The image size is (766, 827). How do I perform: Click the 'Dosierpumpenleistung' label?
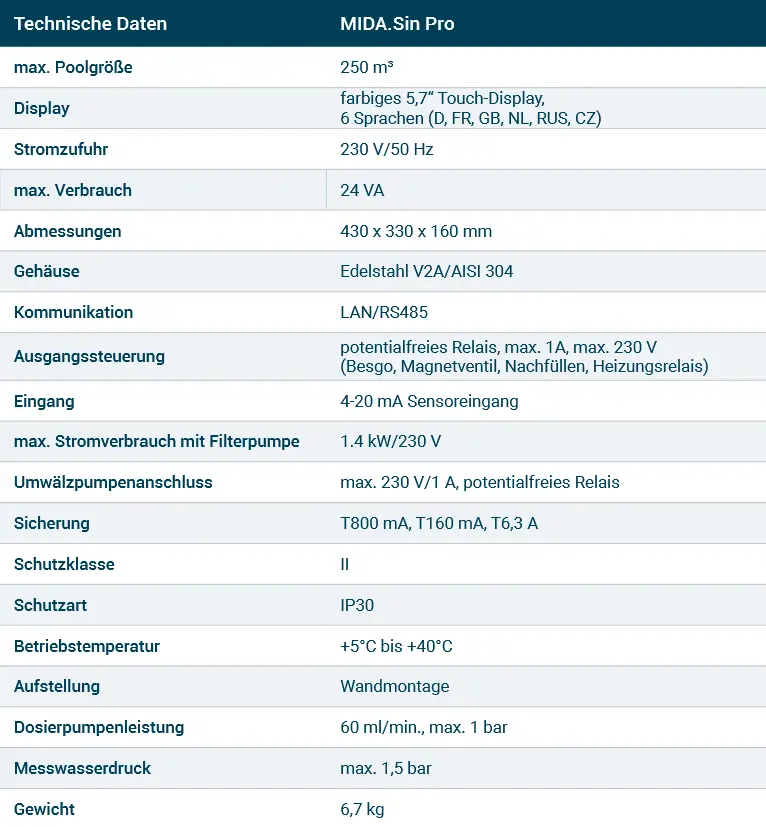tap(99, 727)
